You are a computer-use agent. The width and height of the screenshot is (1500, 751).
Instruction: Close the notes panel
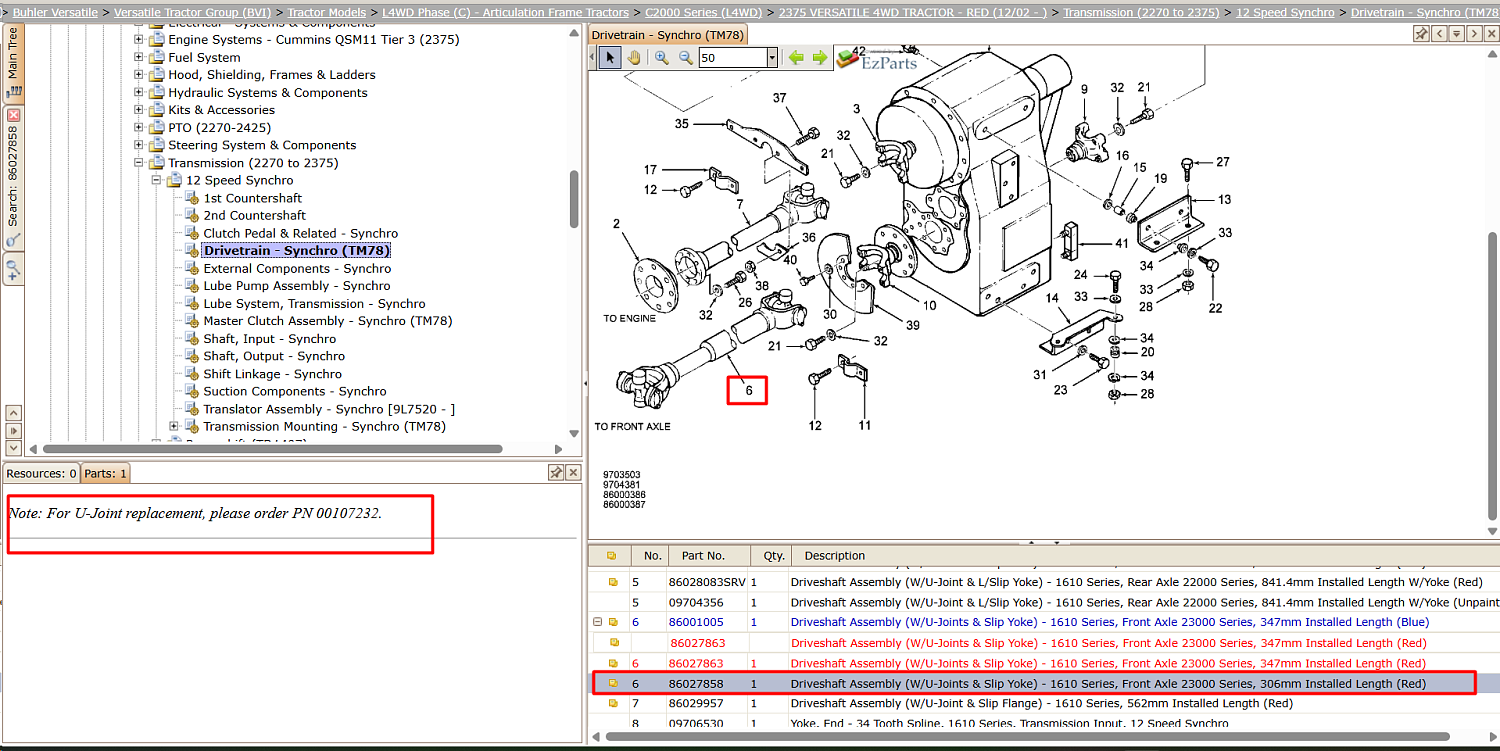click(x=573, y=472)
